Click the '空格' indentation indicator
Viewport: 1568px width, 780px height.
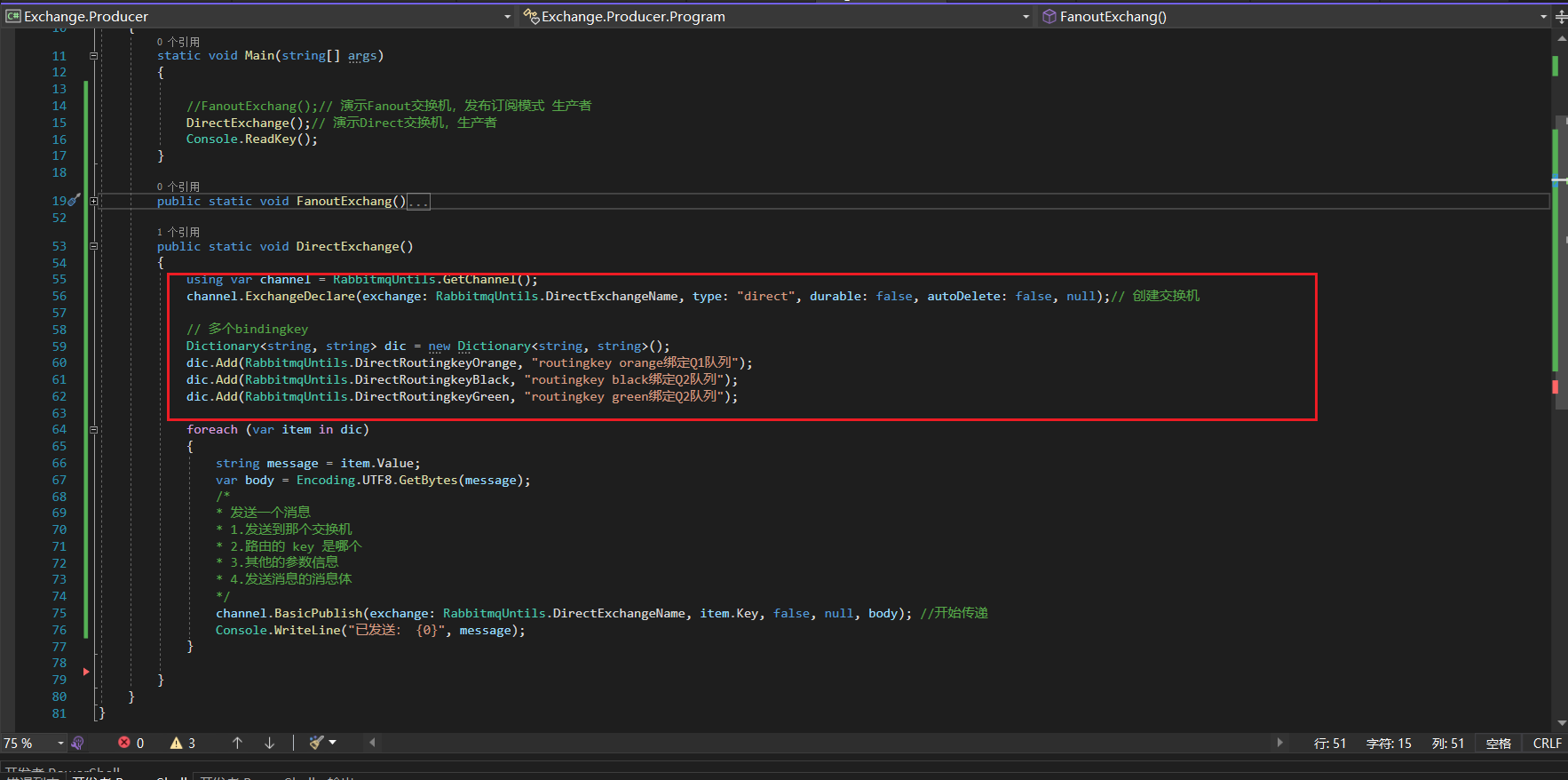click(x=1499, y=744)
